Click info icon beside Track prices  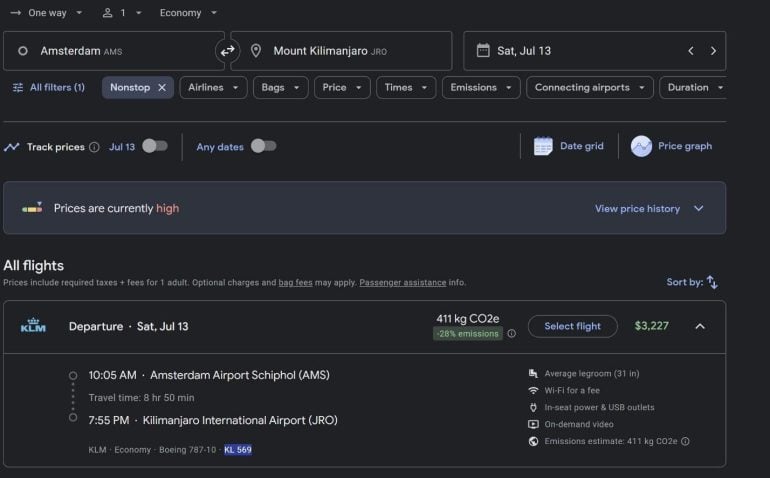pyautogui.click(x=94, y=147)
